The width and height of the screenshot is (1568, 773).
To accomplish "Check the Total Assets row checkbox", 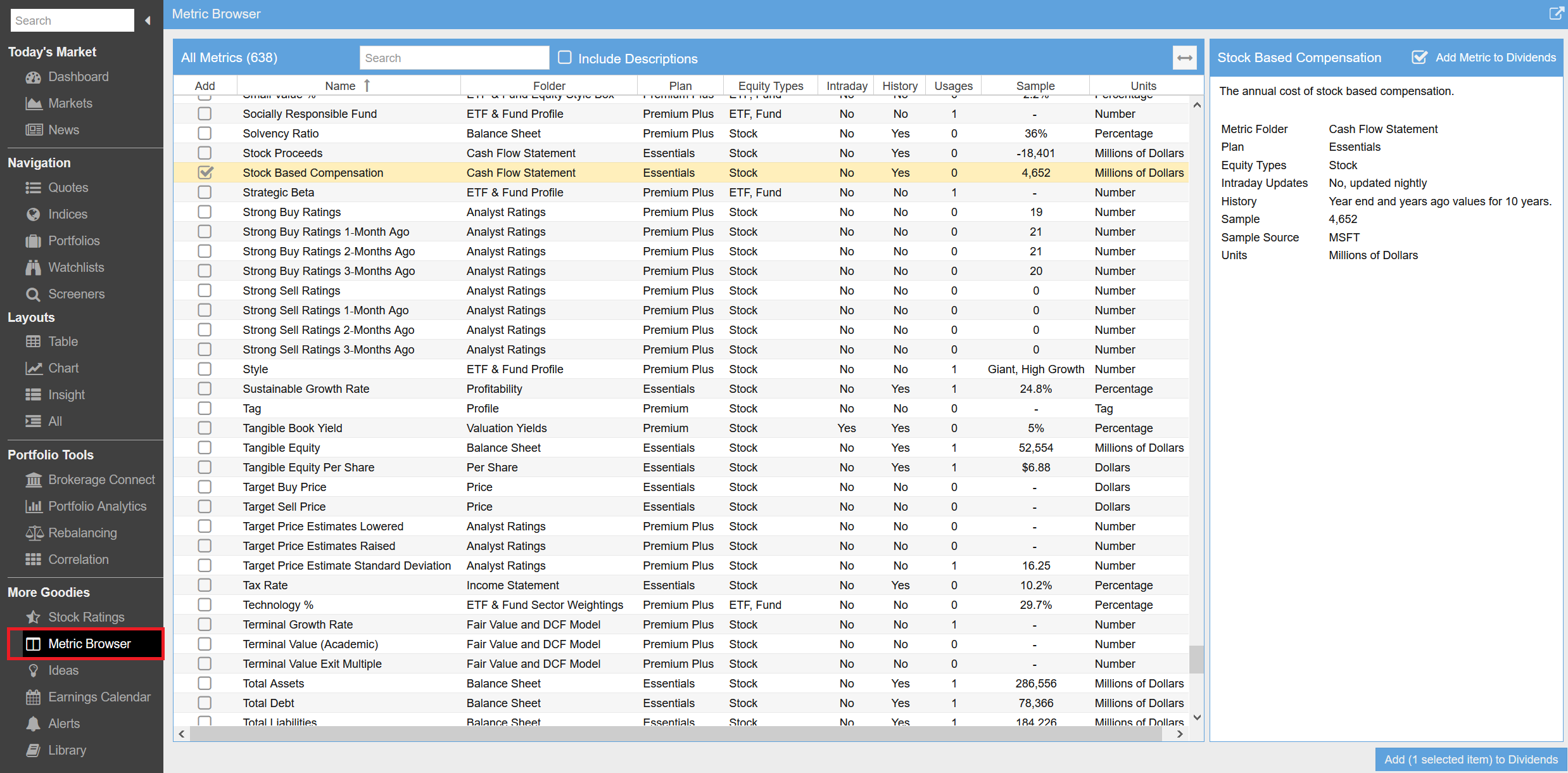I will pos(205,683).
